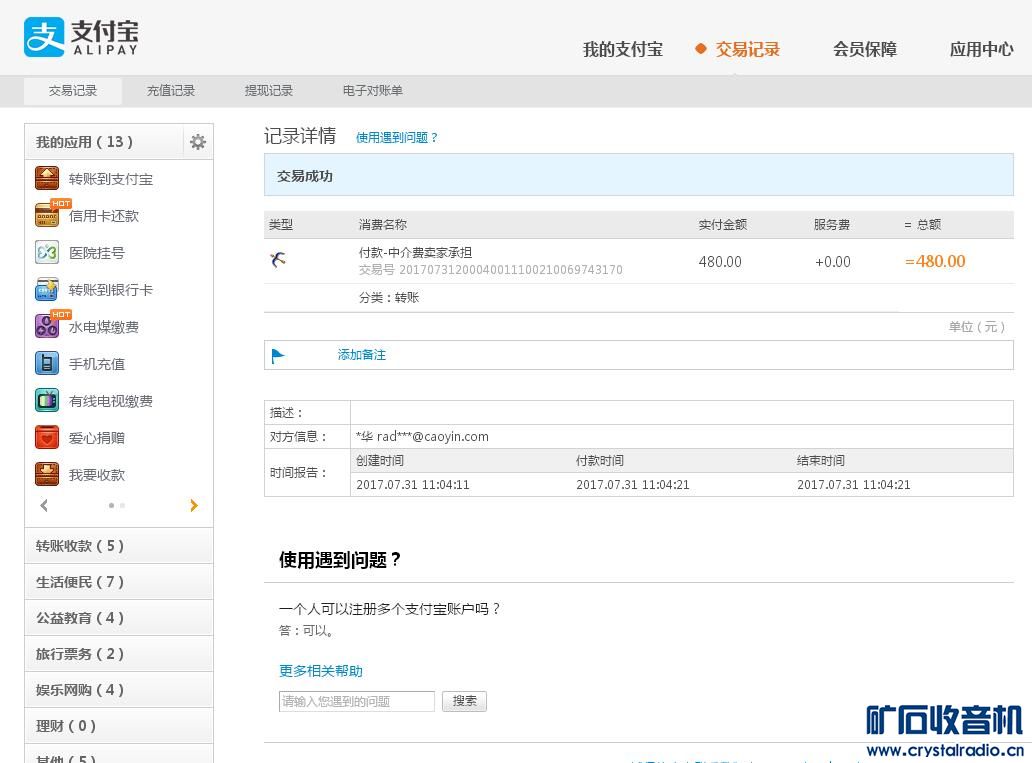
Task: Click the hospital registration icon (医院挂号)
Action: [47, 252]
